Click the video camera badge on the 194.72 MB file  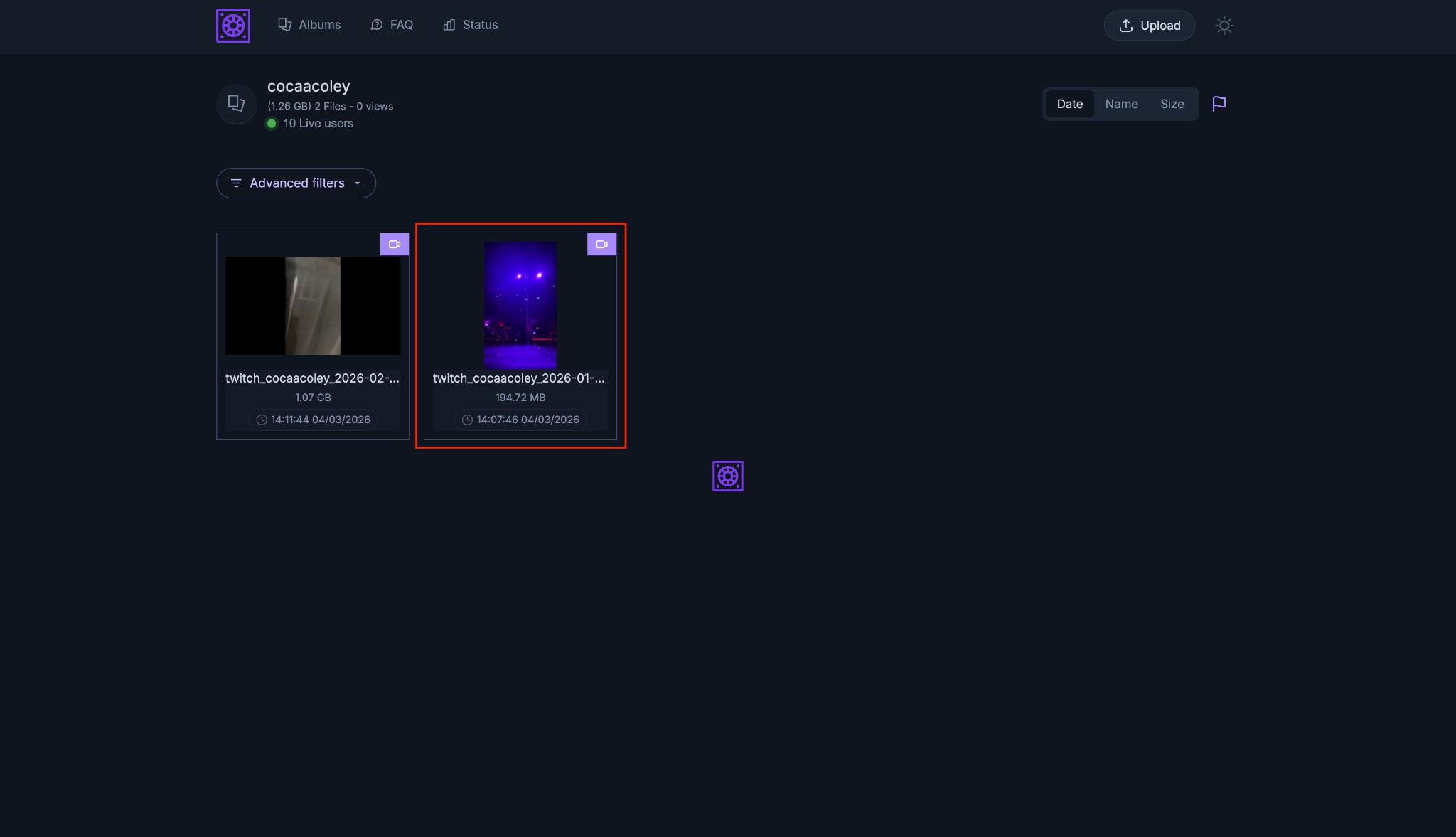[x=601, y=244]
